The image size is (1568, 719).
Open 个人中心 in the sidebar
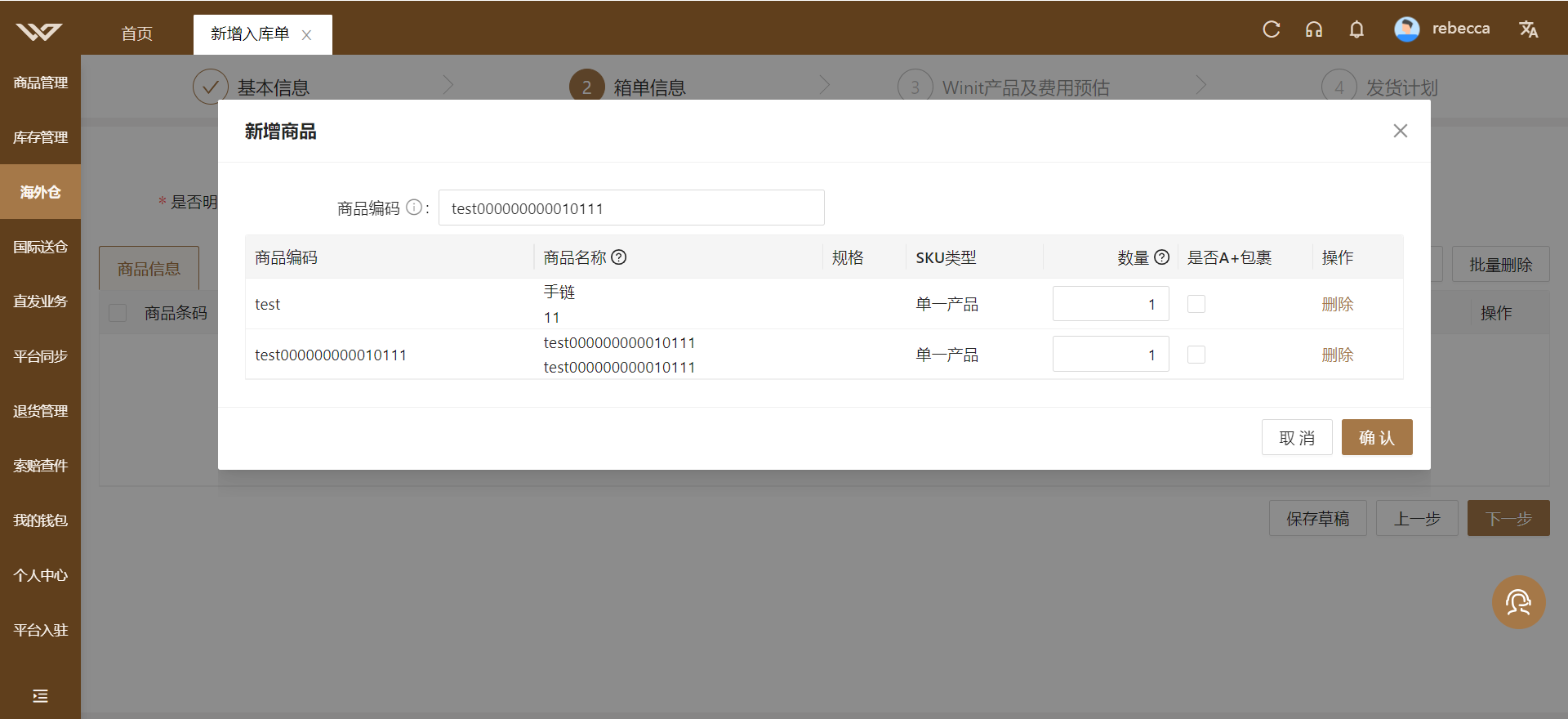coord(40,575)
